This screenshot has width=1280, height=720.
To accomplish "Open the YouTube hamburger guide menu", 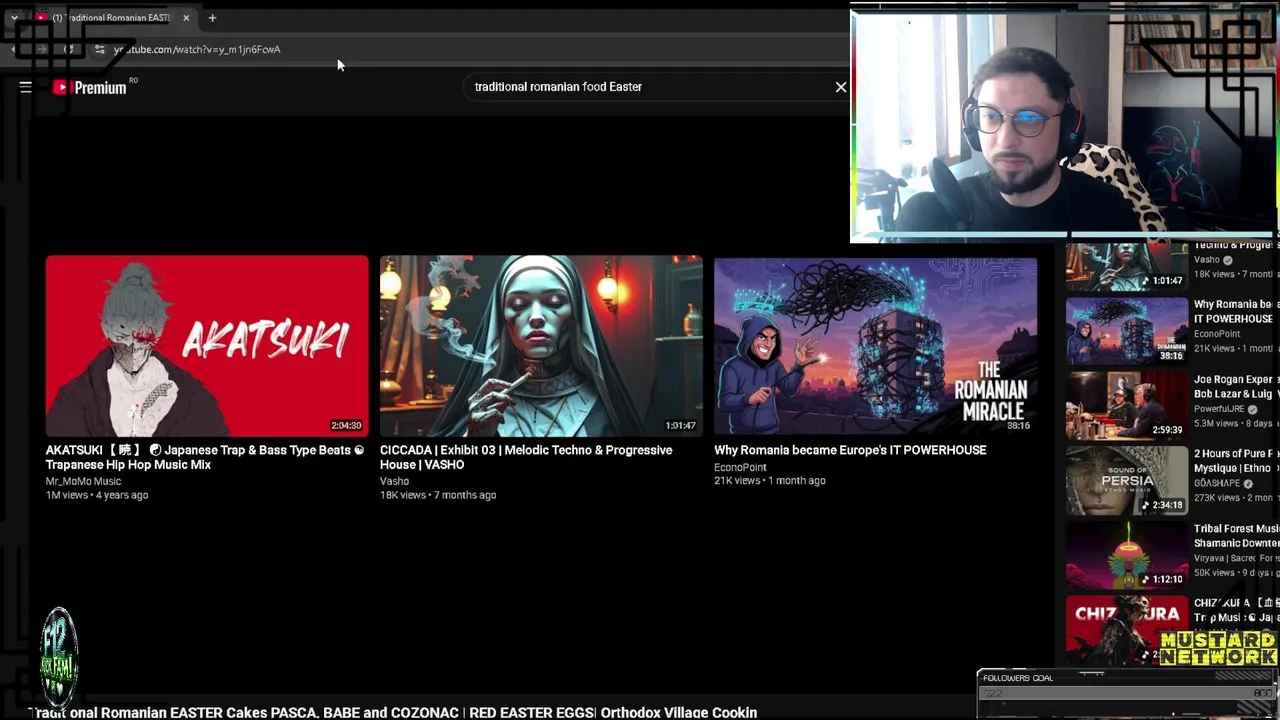I will click(x=26, y=88).
